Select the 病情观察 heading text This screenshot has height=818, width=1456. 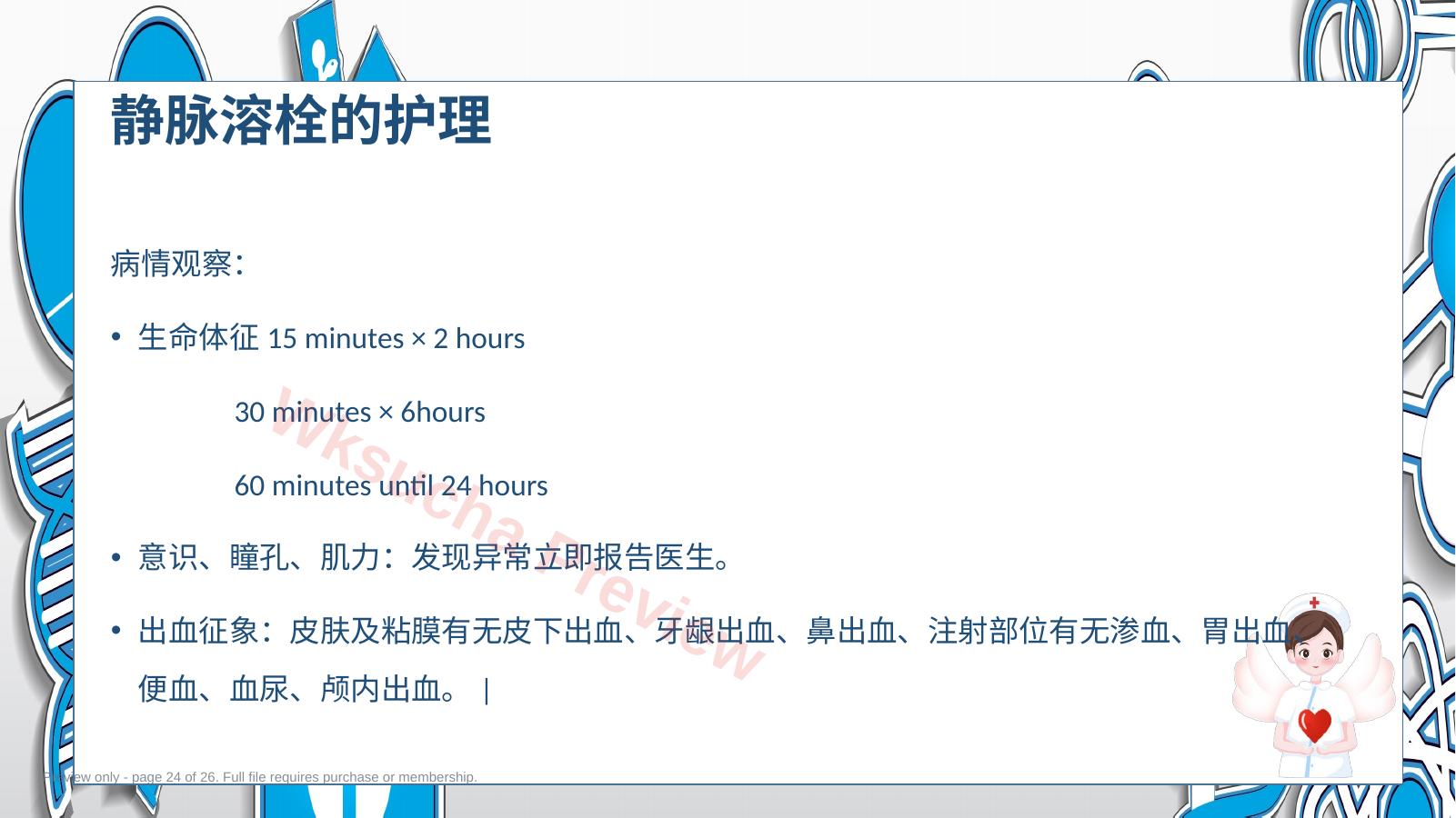tap(177, 264)
